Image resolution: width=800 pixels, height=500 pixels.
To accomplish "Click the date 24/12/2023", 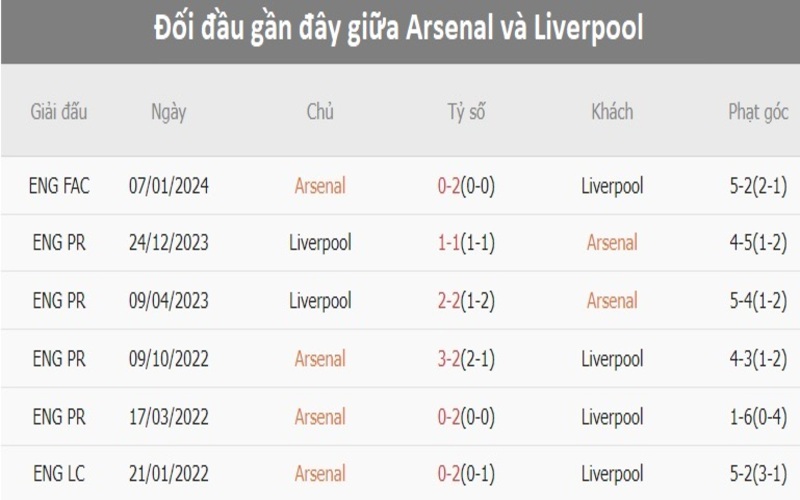I will click(169, 243).
